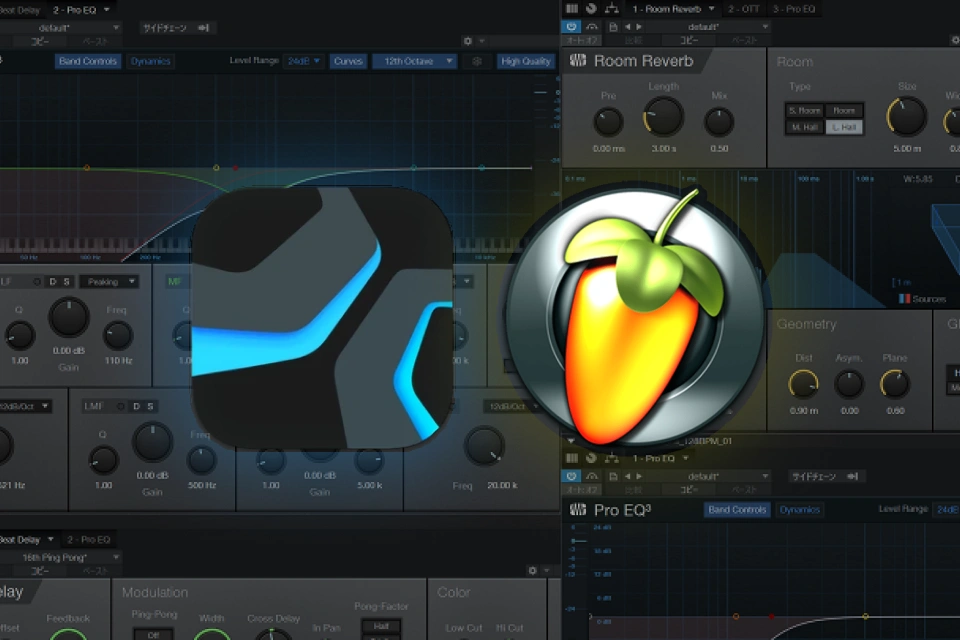Screen dimensions: 960x640
Task: Click the sidechain icon in the 2 - Pro EQ window
Action: [204, 28]
